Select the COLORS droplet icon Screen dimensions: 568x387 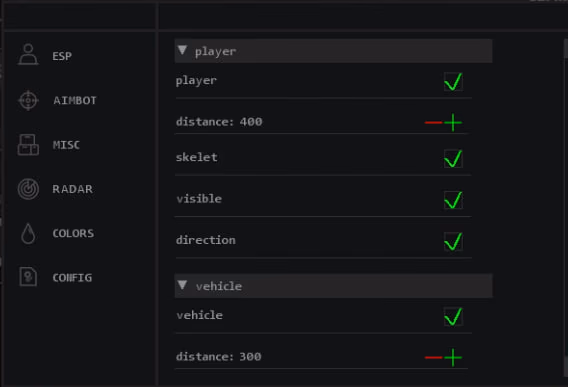click(x=28, y=233)
